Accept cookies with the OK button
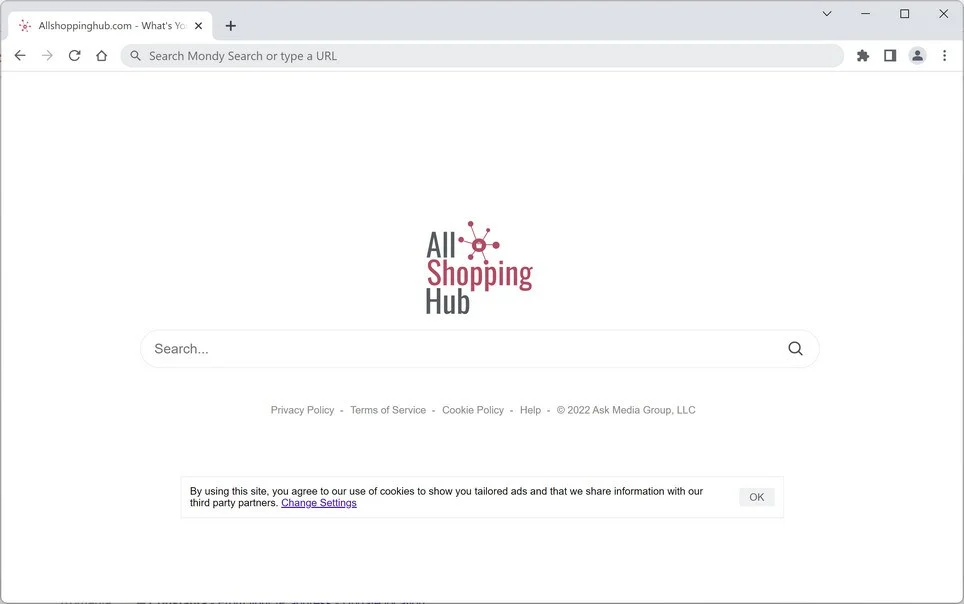Screen dimensions: 964x604 click(757, 497)
